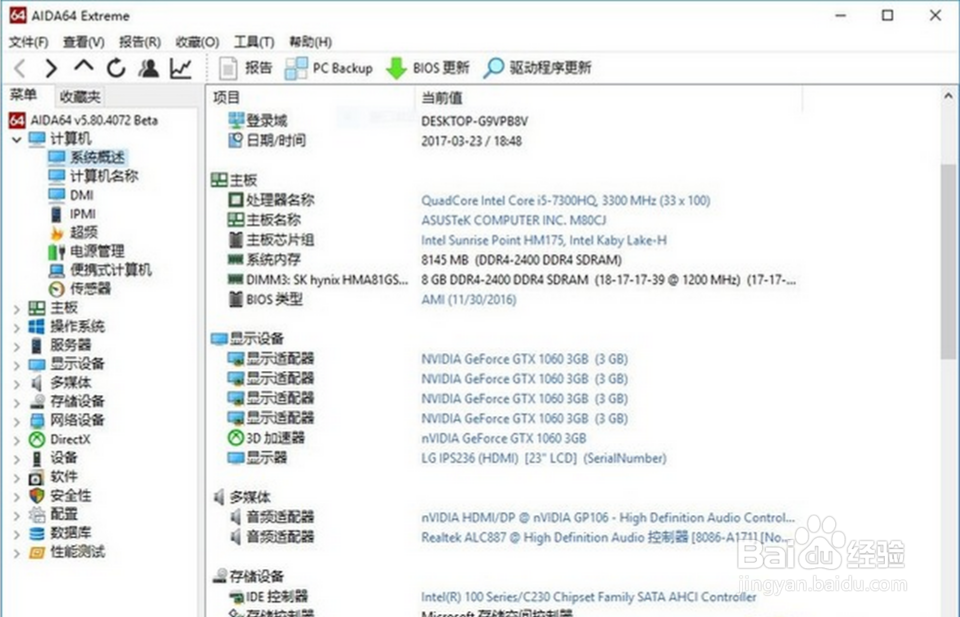Launch PC Backup from the toolbar
This screenshot has height=617, width=960.
(x=329, y=68)
